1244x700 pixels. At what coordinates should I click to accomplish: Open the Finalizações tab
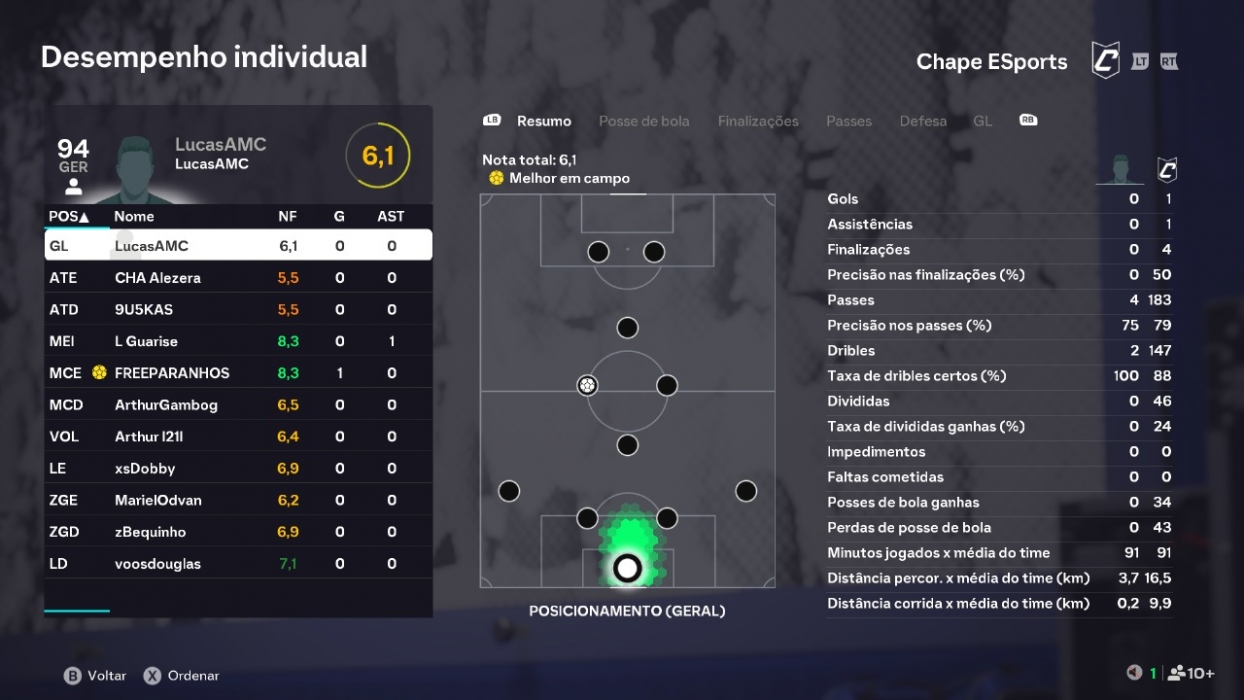click(758, 121)
